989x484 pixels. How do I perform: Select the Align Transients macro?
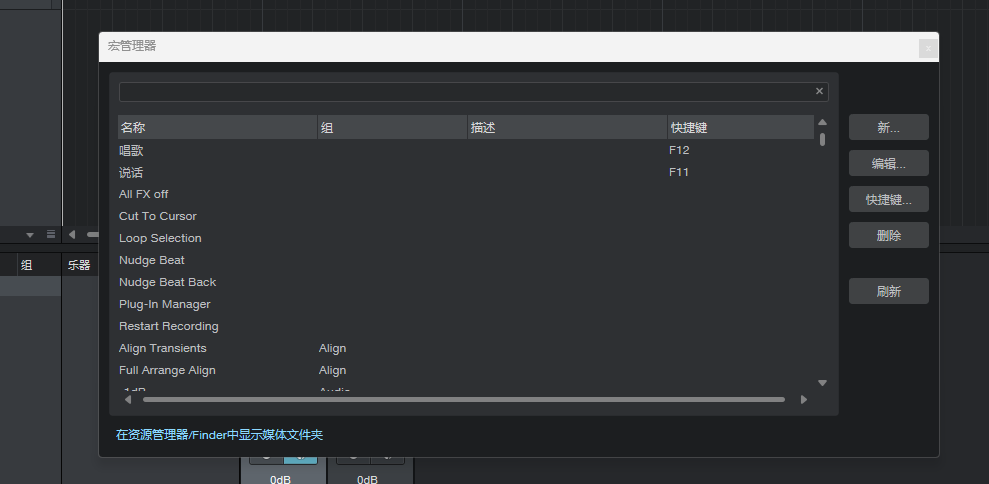click(x=465, y=348)
